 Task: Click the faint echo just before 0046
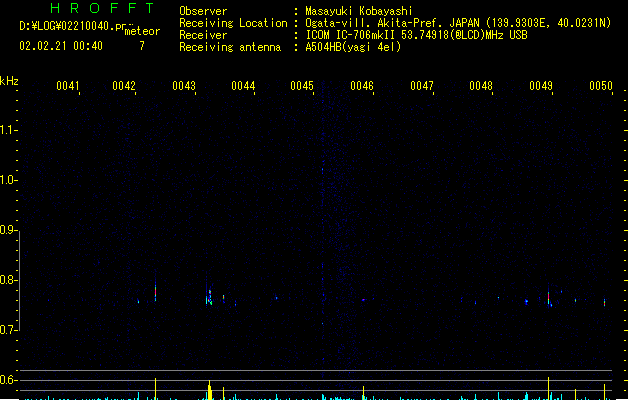[x=363, y=299]
